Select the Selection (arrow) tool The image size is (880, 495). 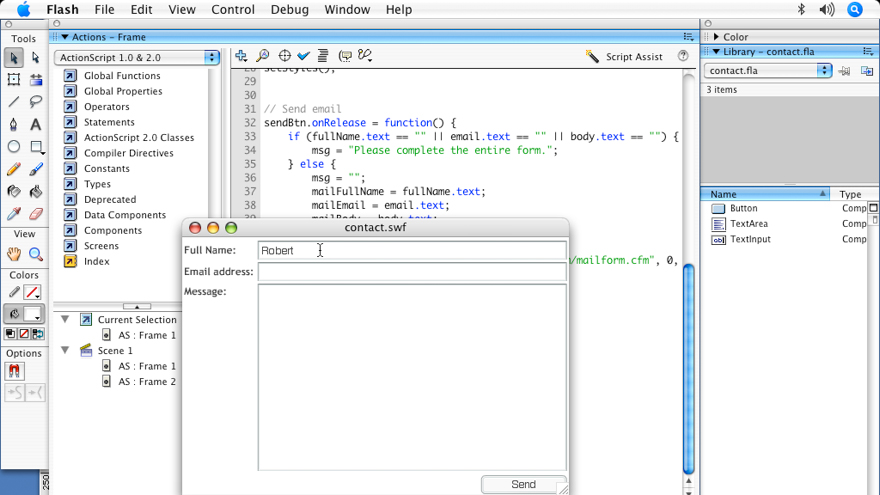pos(14,57)
